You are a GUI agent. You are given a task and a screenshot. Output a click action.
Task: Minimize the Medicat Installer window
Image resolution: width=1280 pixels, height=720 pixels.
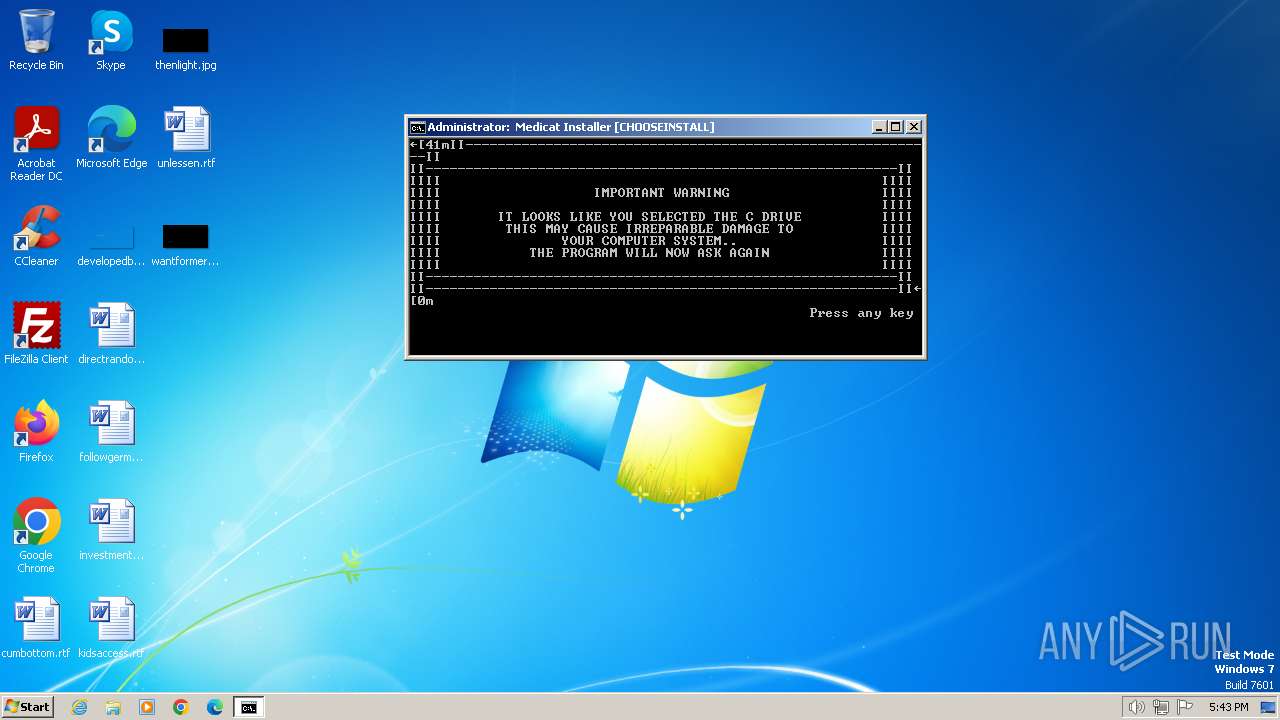[879, 127]
